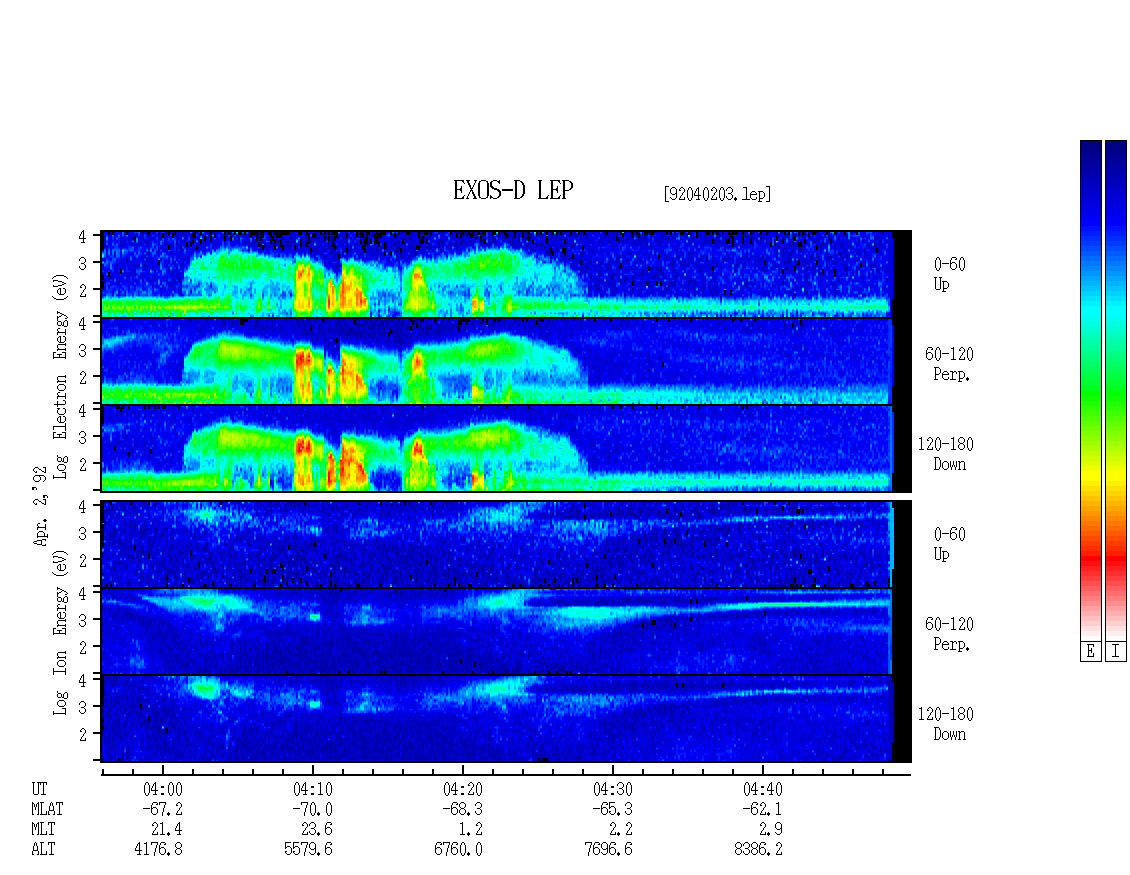
Task: Click the 04:10 UT time label
Action: click(313, 789)
